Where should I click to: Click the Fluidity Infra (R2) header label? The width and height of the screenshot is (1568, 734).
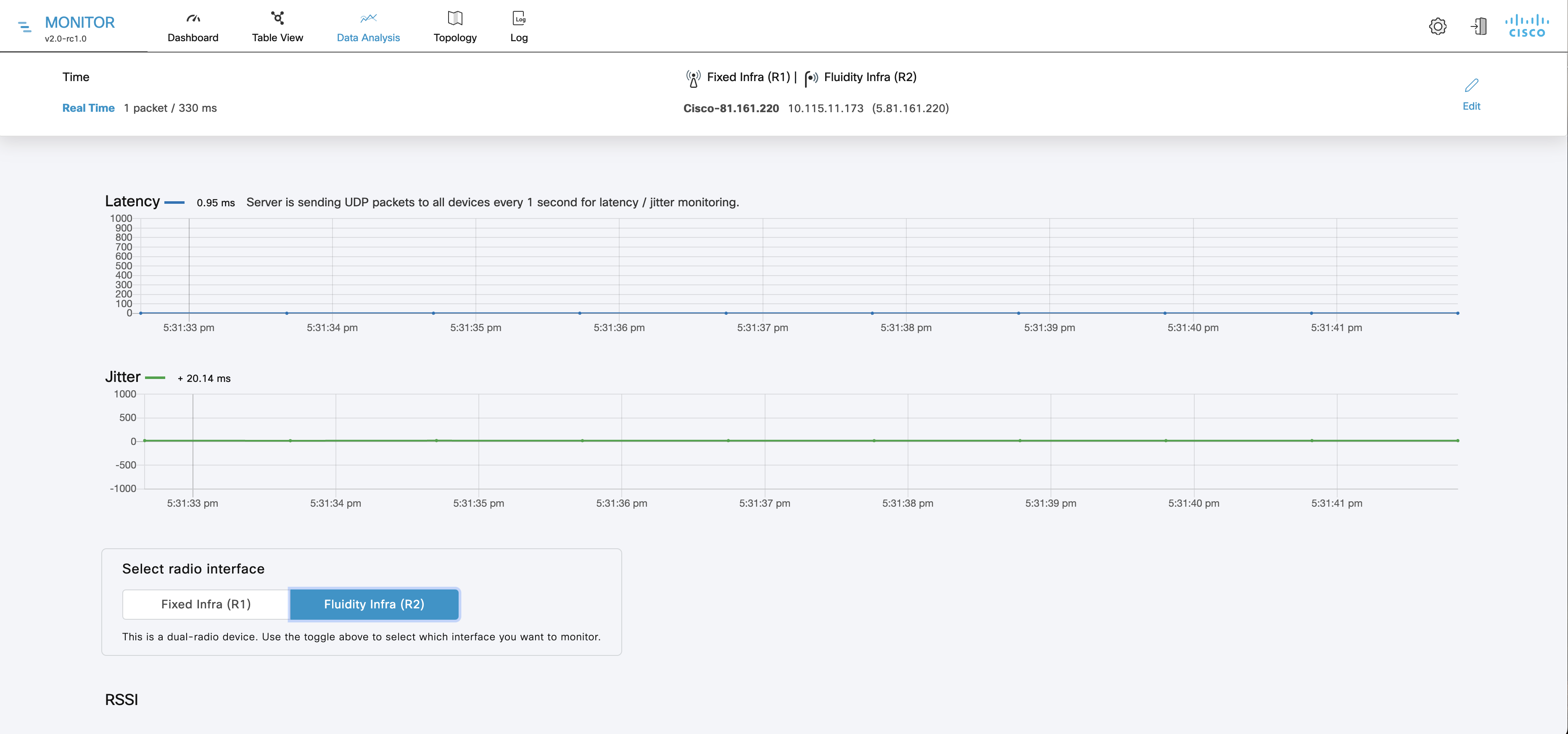pos(870,76)
